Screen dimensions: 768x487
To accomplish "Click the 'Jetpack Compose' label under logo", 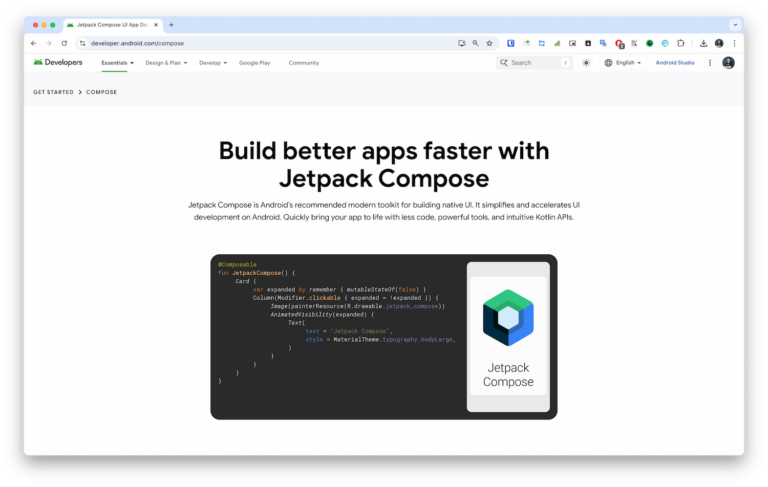I will pos(508,375).
